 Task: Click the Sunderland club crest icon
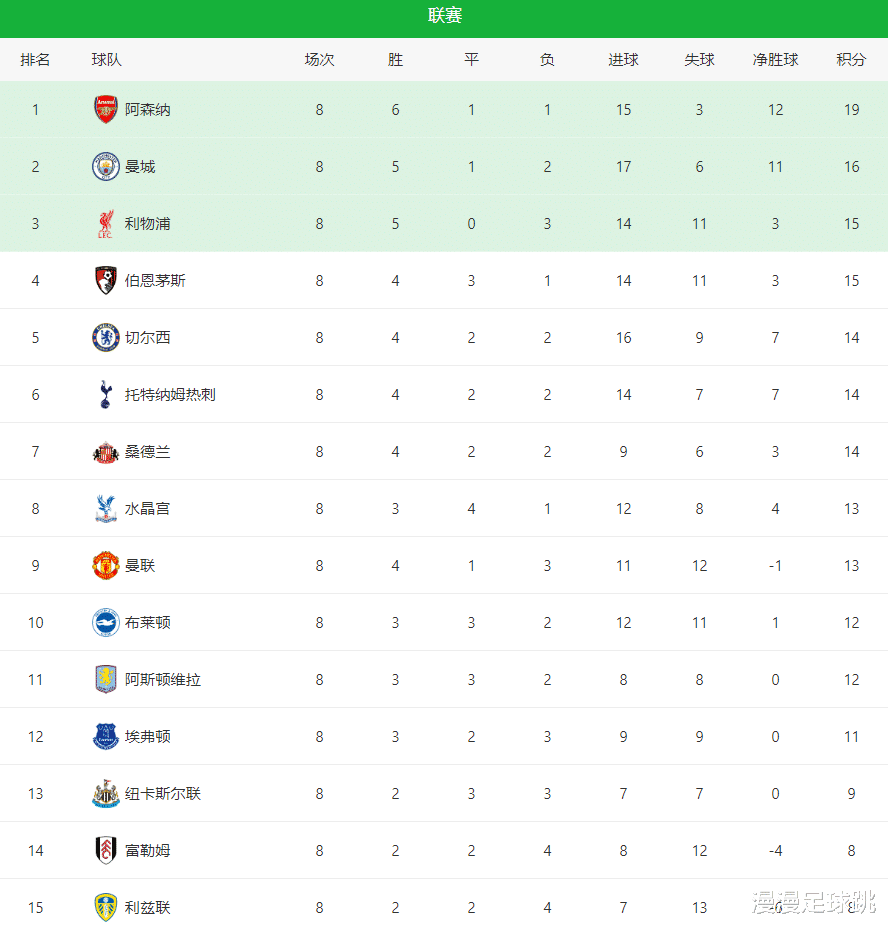point(105,452)
